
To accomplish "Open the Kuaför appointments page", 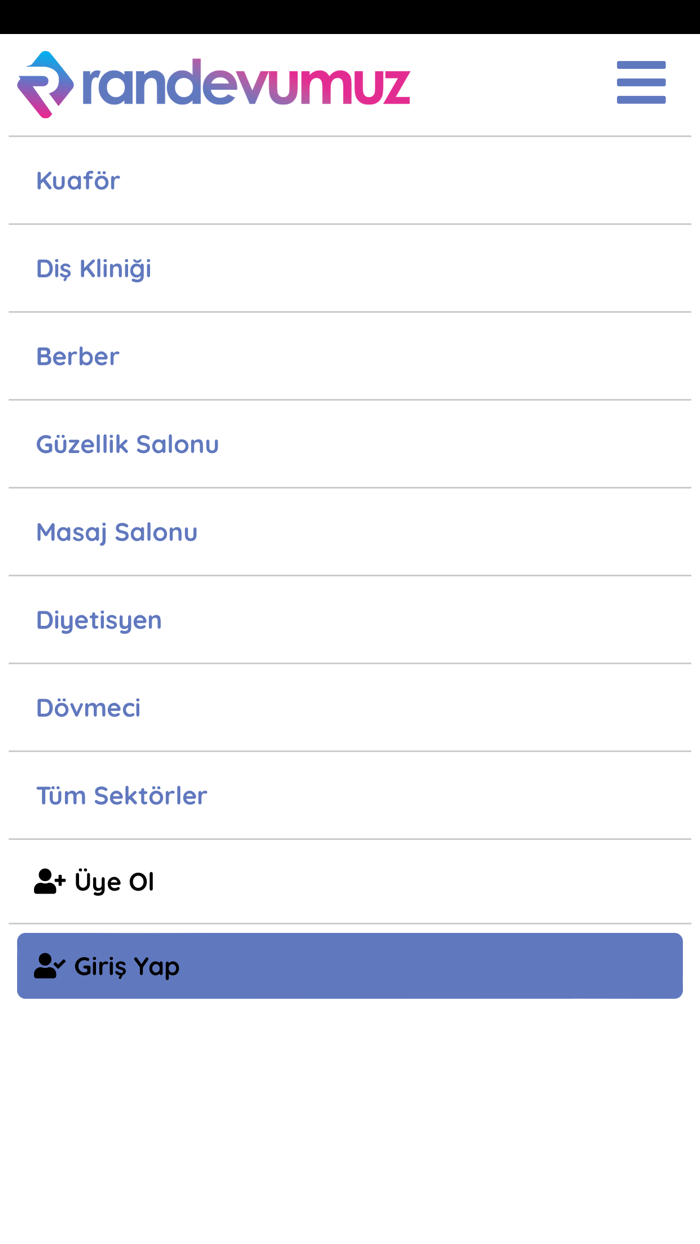I will 77,180.
